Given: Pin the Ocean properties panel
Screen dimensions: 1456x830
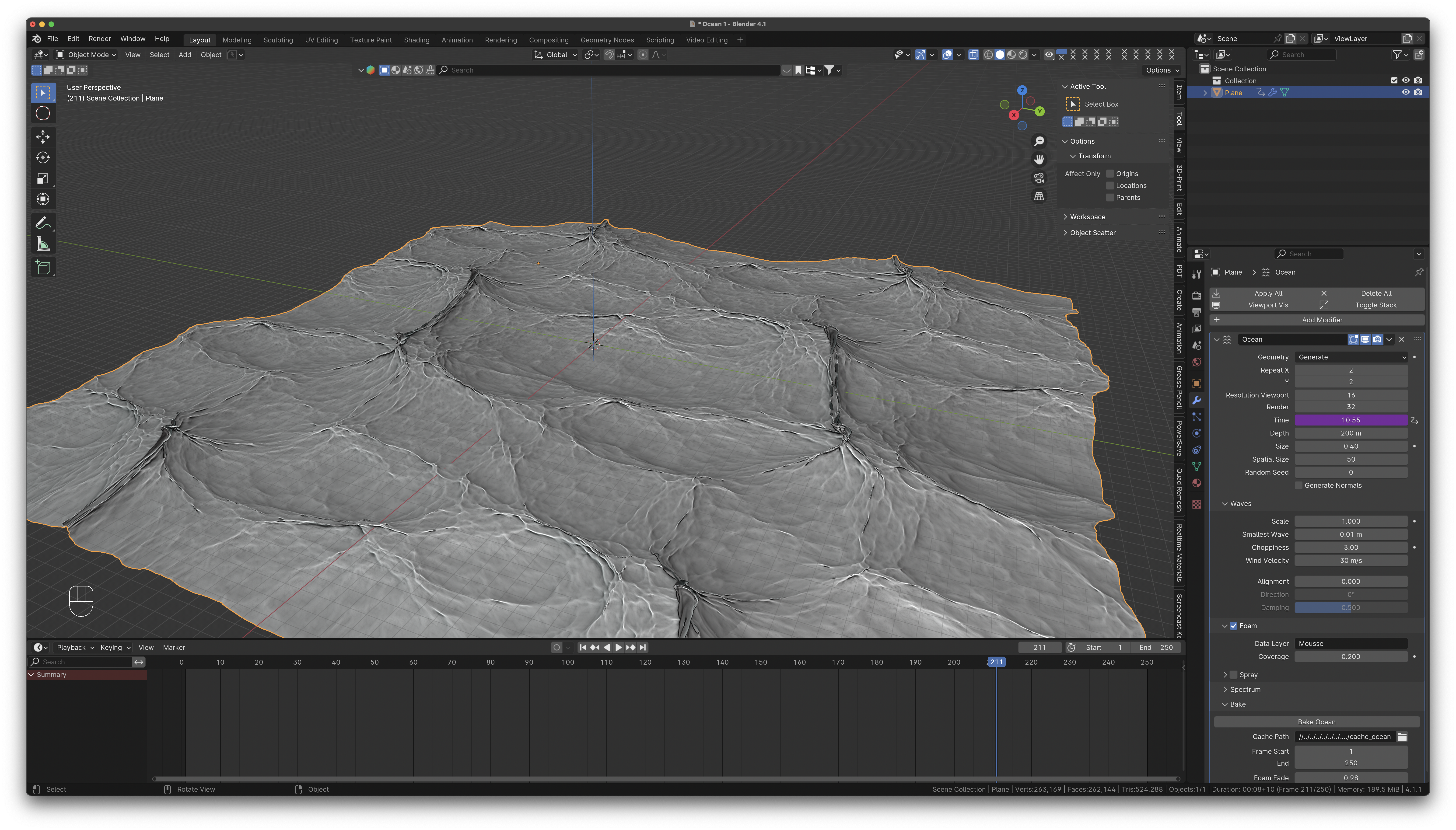Looking at the screenshot, I should (1419, 272).
